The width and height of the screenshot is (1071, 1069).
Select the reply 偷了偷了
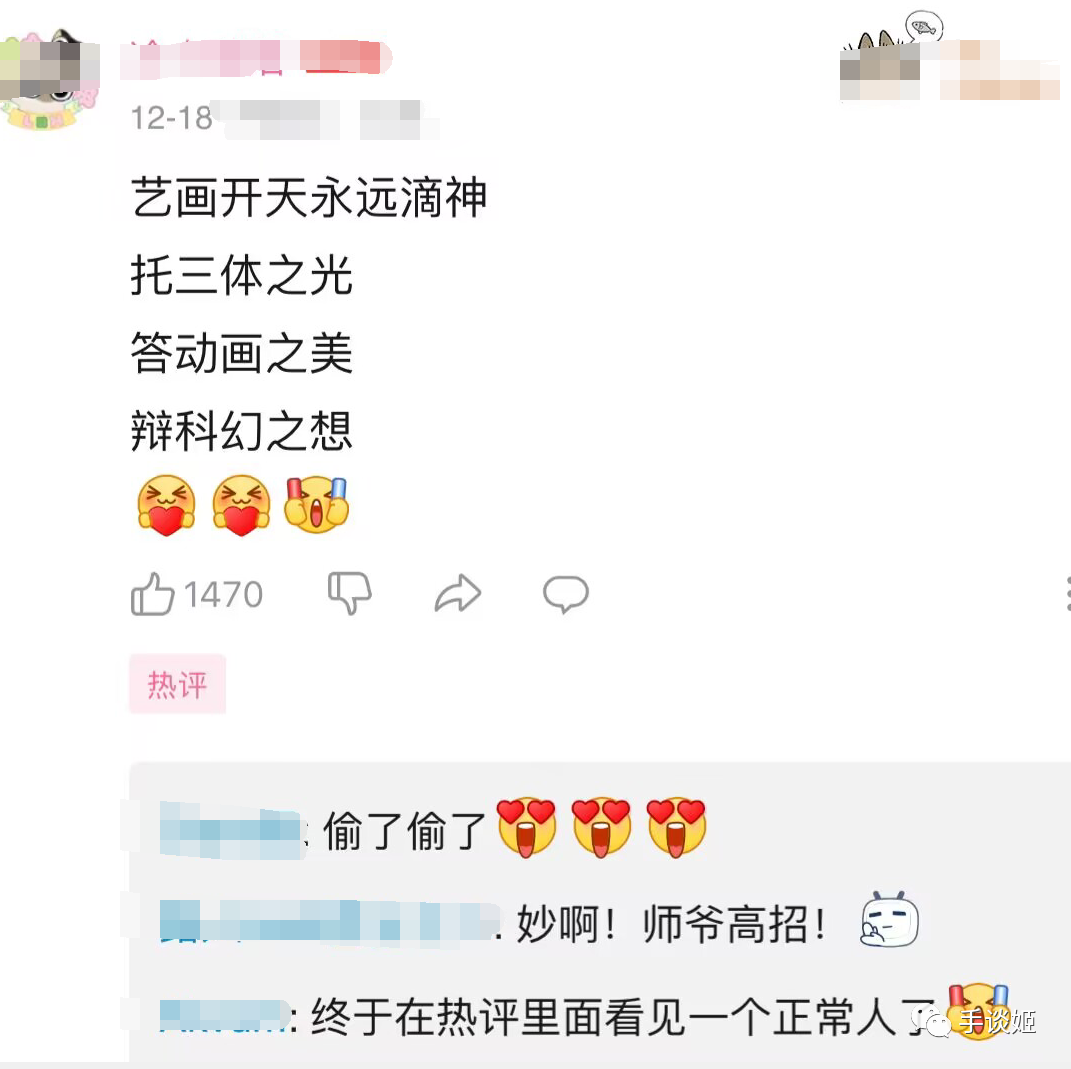click(404, 831)
